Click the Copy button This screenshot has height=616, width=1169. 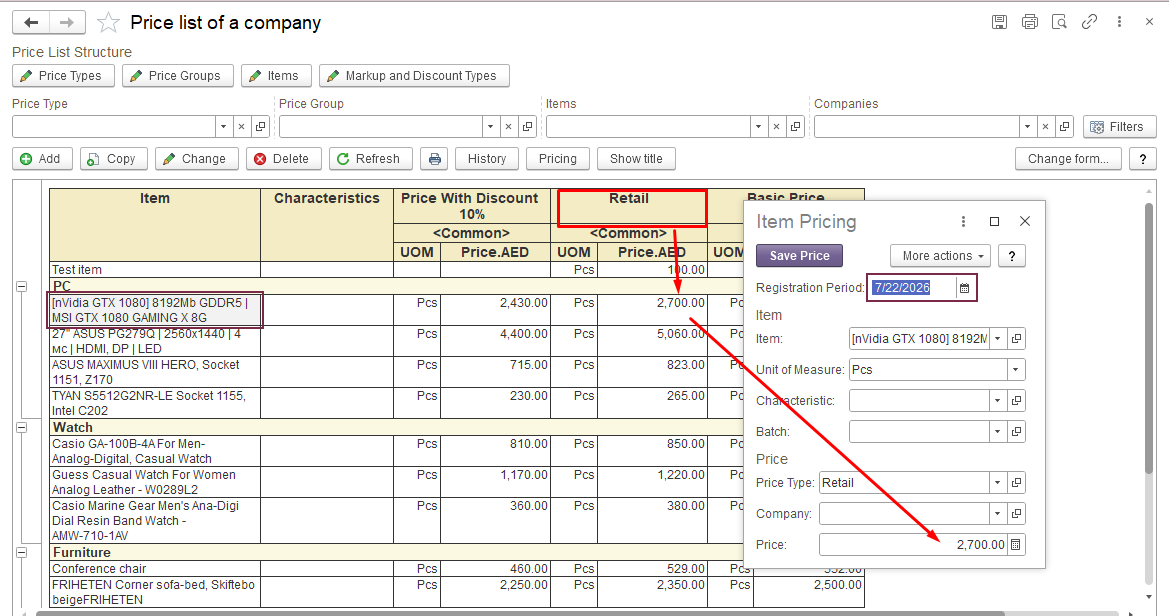(113, 159)
